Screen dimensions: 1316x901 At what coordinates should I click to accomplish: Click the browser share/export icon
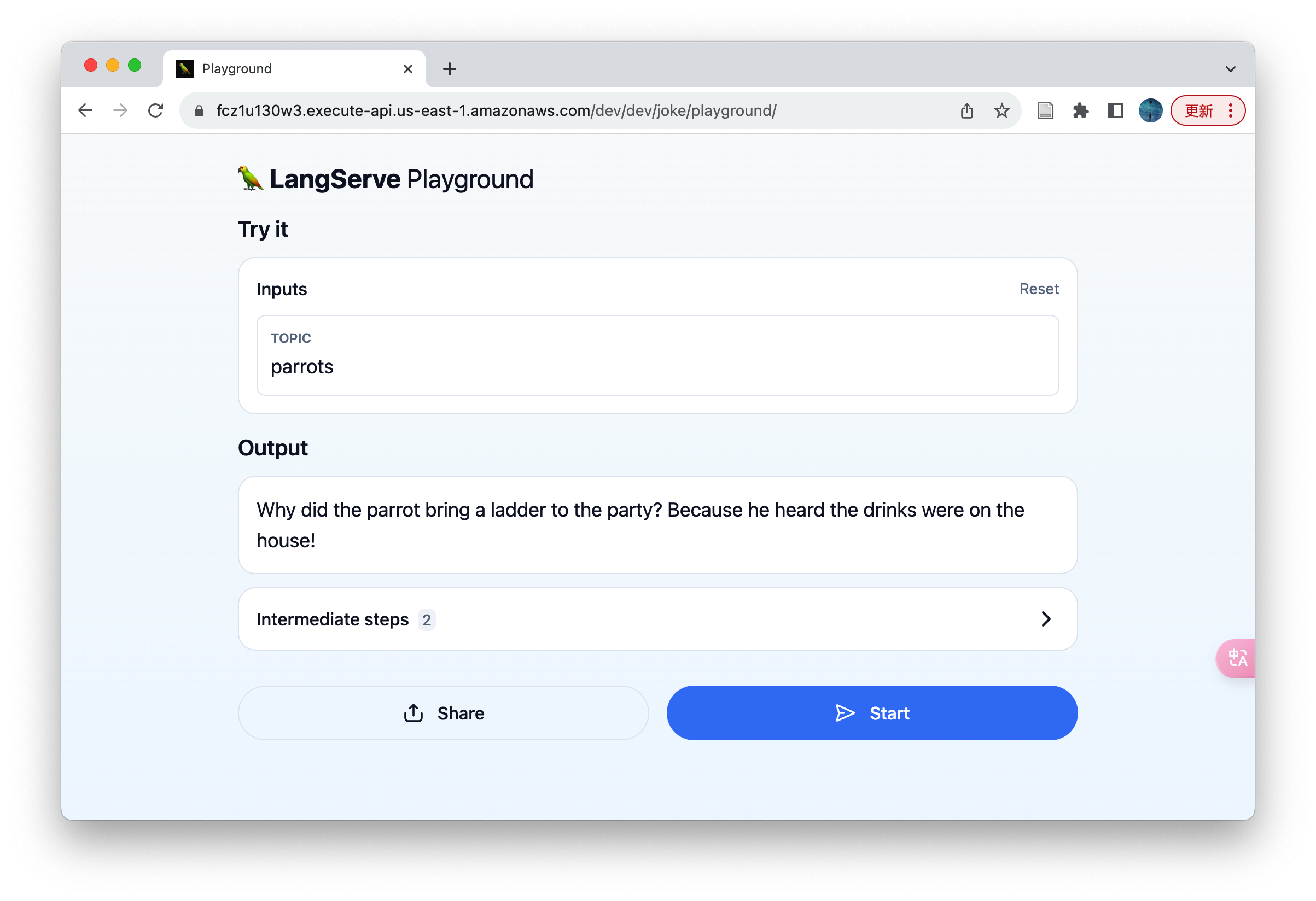[966, 110]
